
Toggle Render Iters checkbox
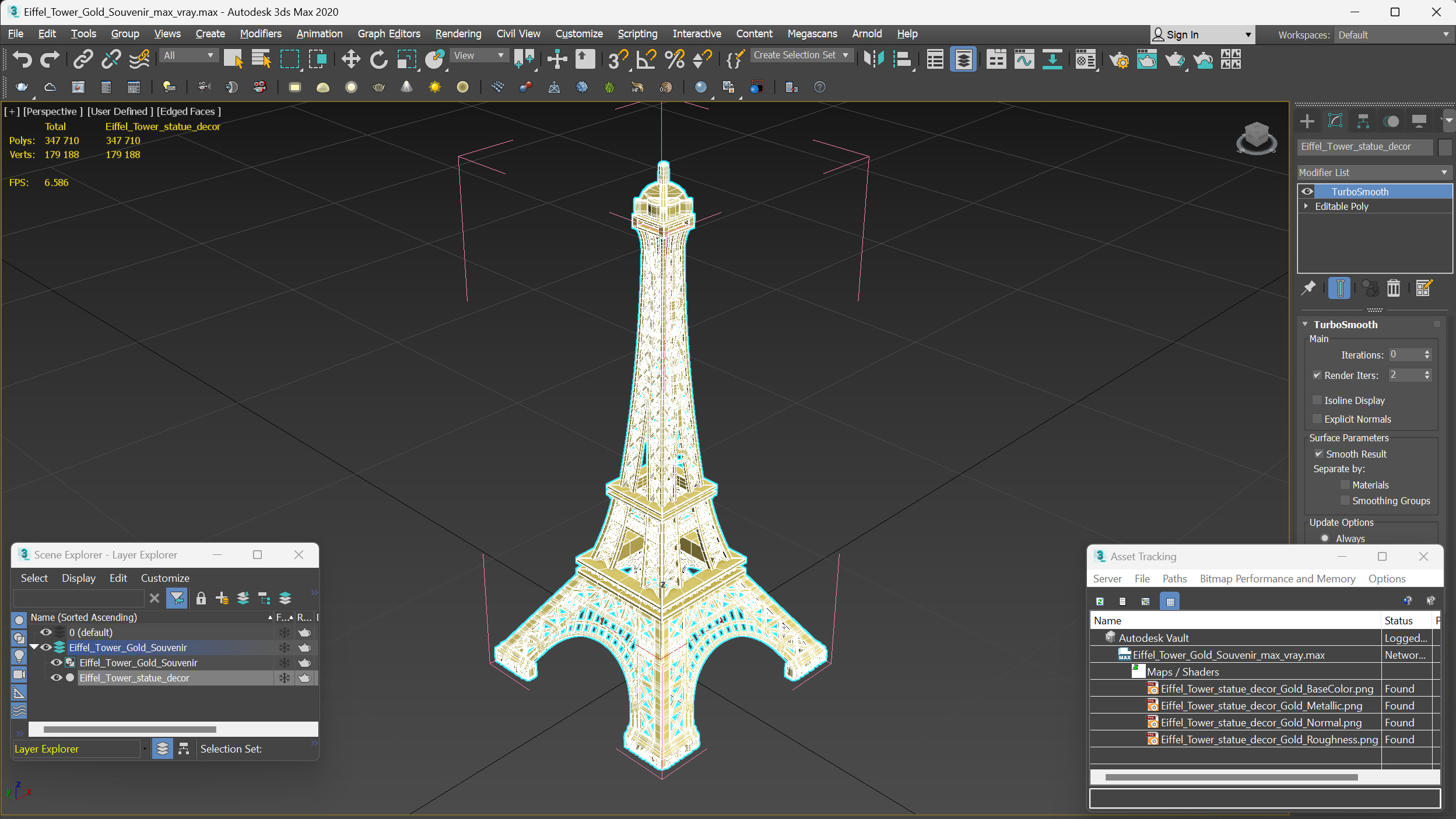tap(1317, 375)
